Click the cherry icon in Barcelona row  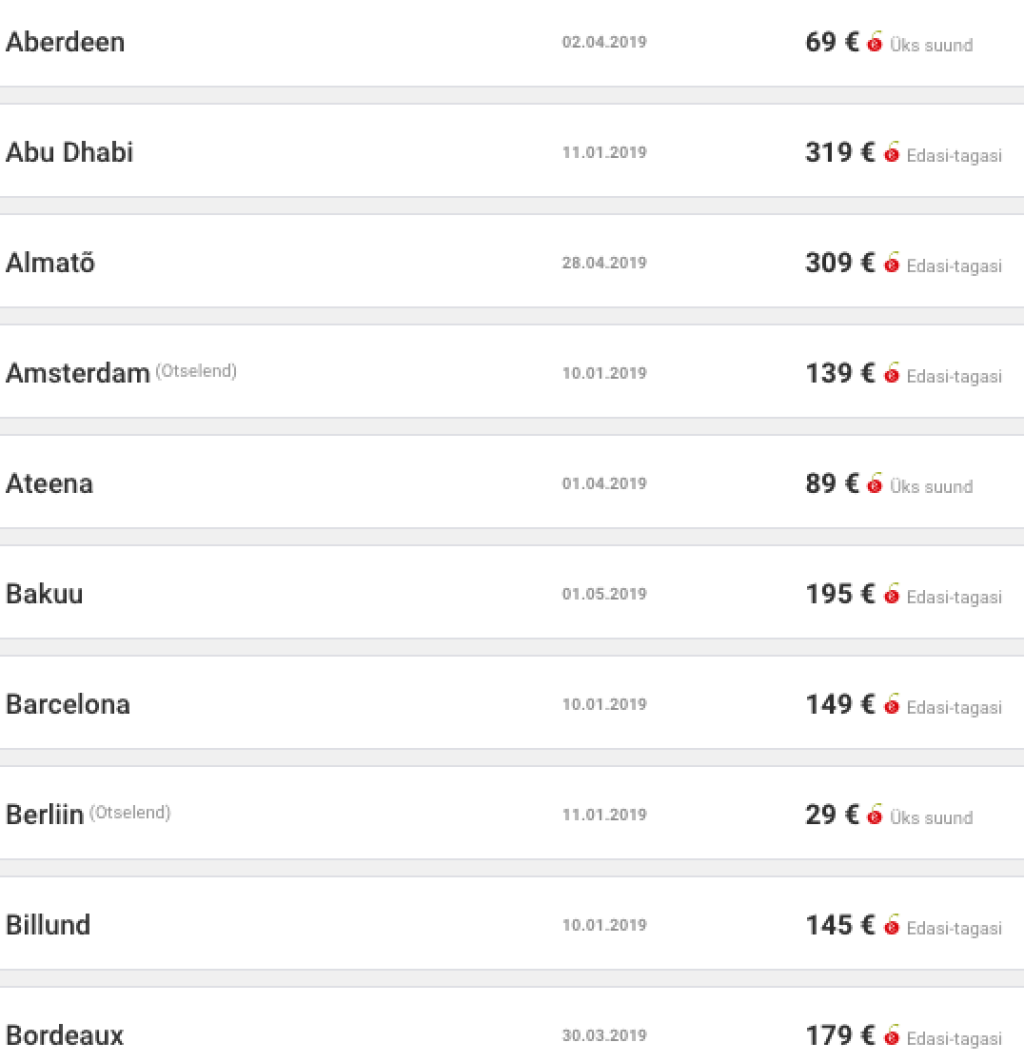click(892, 705)
